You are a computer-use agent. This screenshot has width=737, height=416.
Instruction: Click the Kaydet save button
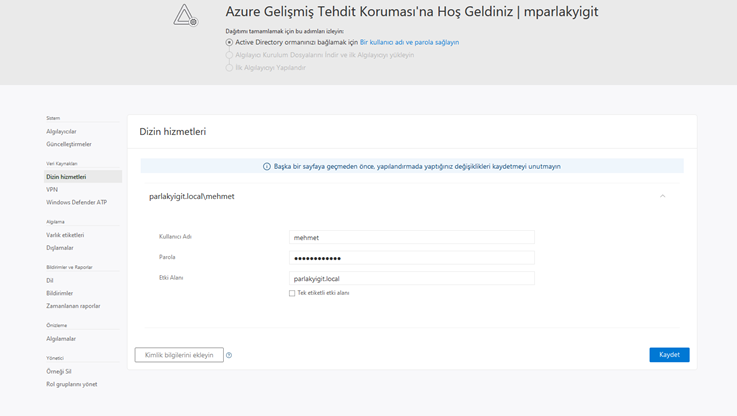[x=669, y=355]
